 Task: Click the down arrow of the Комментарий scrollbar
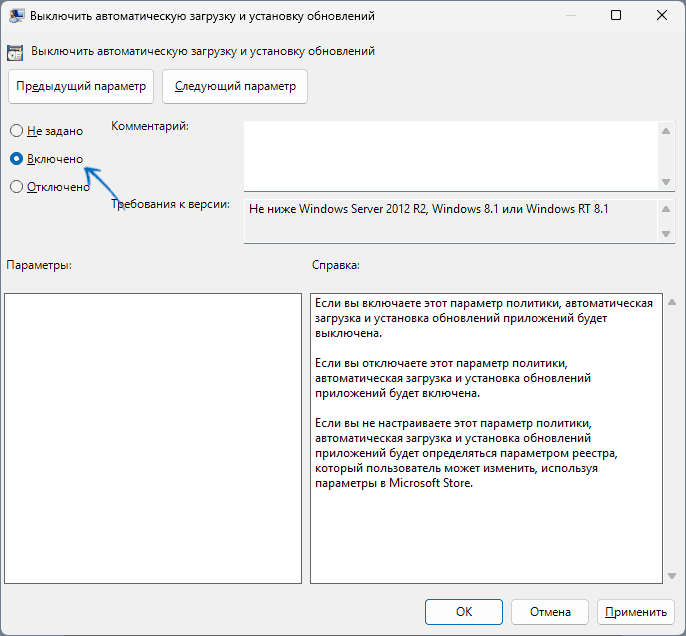[666, 182]
